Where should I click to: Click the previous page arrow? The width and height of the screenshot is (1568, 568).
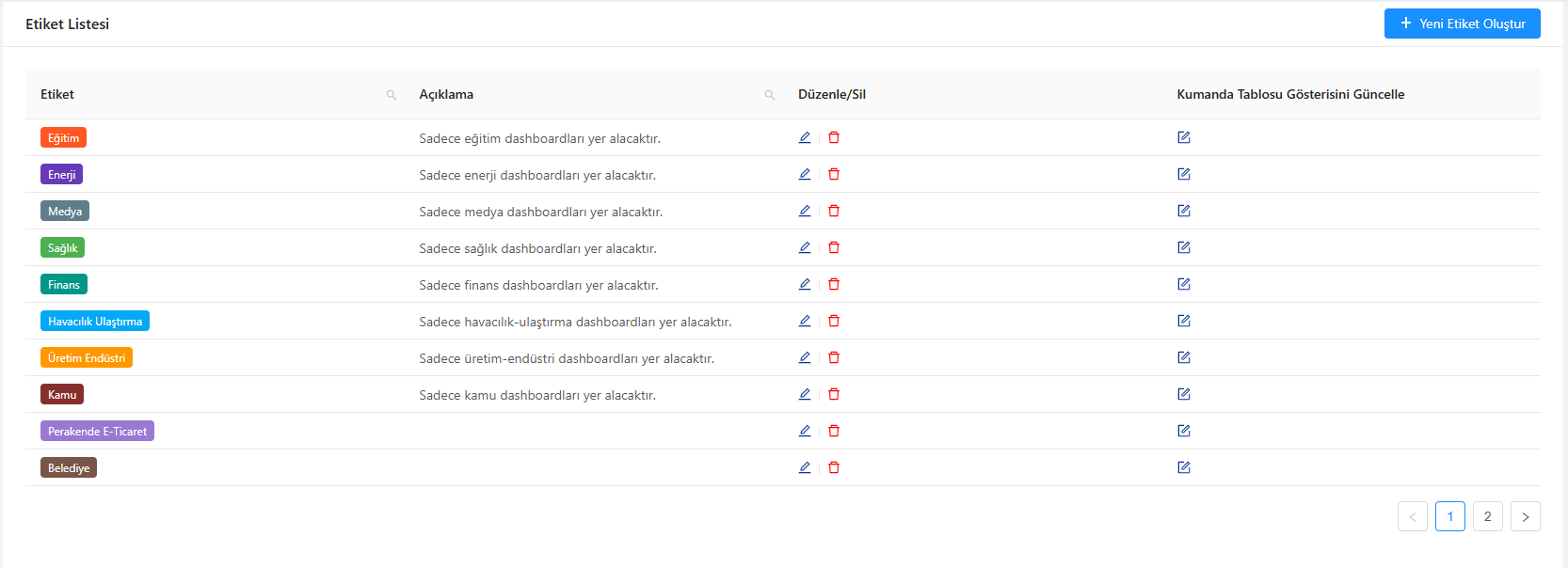1412,516
